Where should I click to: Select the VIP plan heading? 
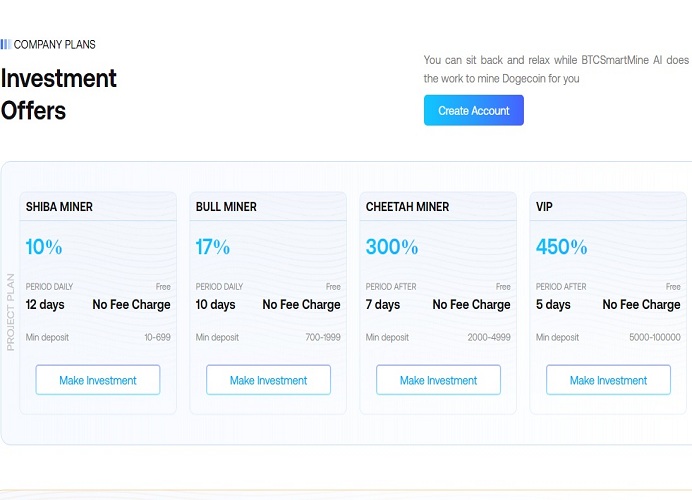tap(544, 207)
